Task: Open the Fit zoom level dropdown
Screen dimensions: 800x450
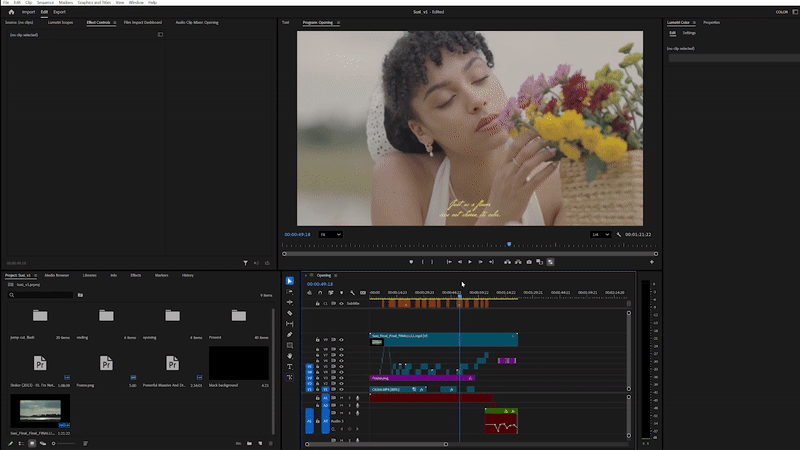Action: tap(330, 234)
